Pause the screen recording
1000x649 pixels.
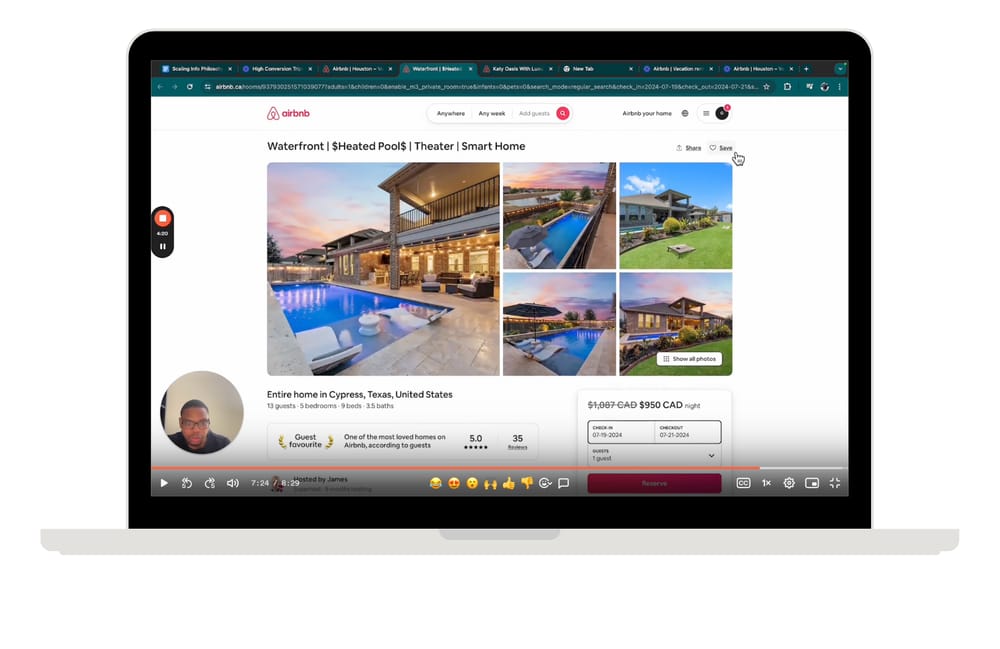pos(163,247)
